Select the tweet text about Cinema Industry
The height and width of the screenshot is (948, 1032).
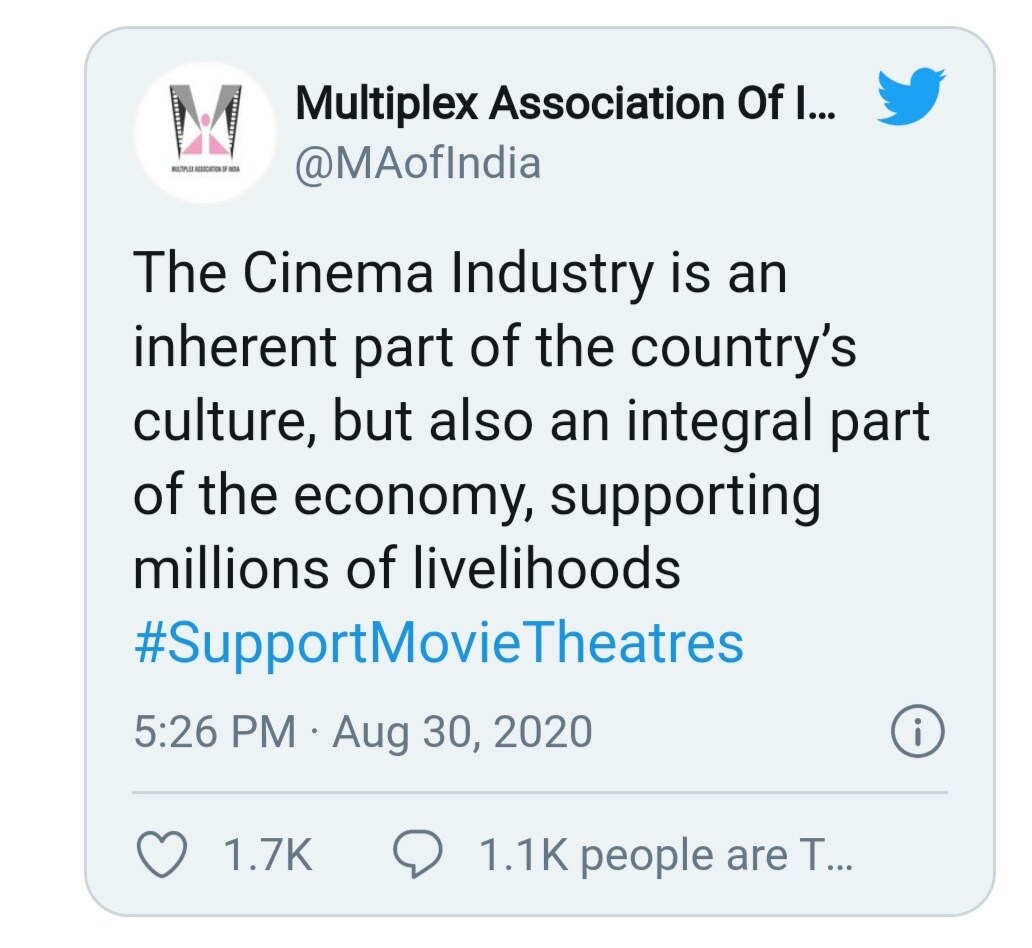point(530,421)
